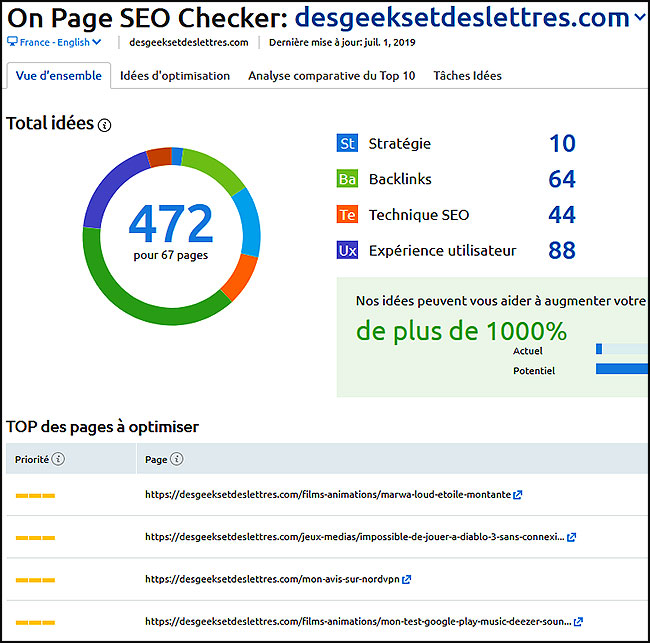The width and height of the screenshot is (650, 643).
Task: Open the France - English location dropdown
Action: [x=54, y=42]
